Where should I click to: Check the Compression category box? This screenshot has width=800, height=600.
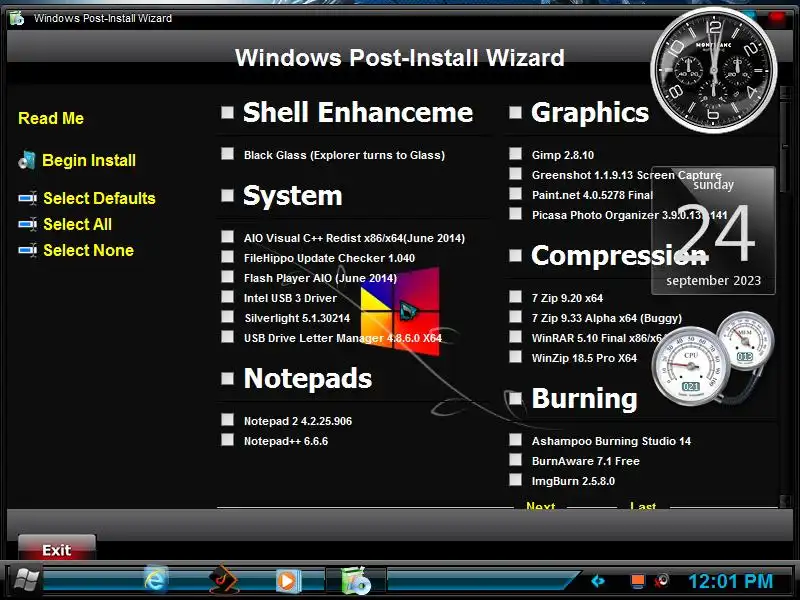pos(515,255)
